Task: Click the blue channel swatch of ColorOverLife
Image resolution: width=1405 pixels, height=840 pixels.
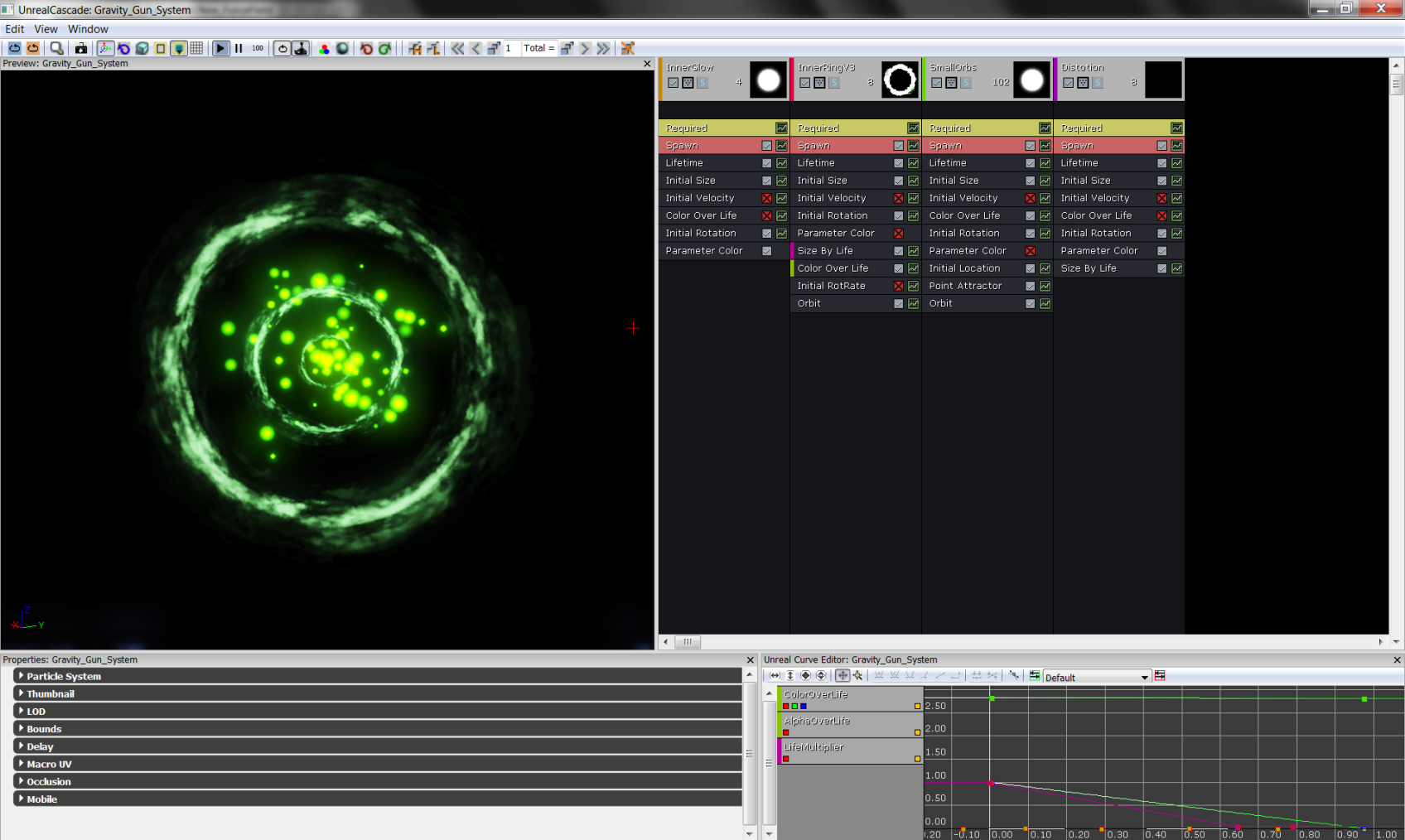Action: point(804,707)
